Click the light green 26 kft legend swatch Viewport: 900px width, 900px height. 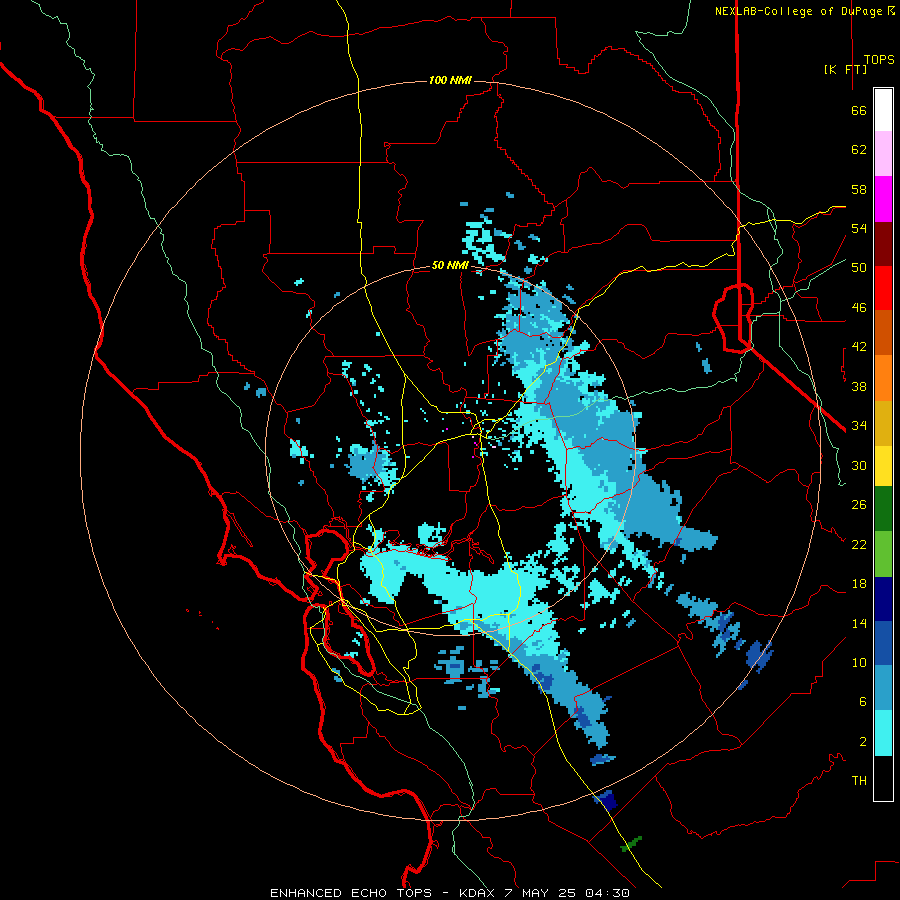tap(883, 554)
